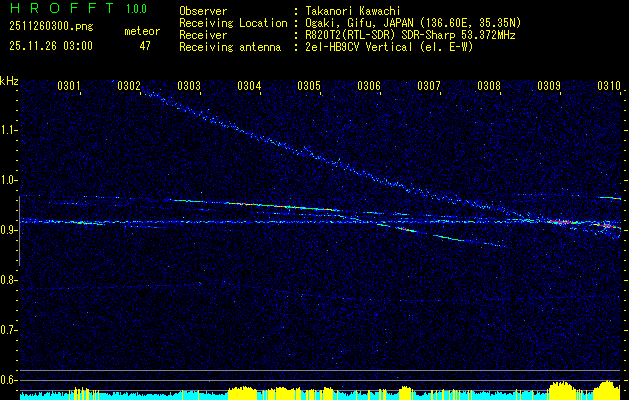Viewport: 629px width, 400px height.
Task: Click the Observer label
Action: tap(203, 11)
